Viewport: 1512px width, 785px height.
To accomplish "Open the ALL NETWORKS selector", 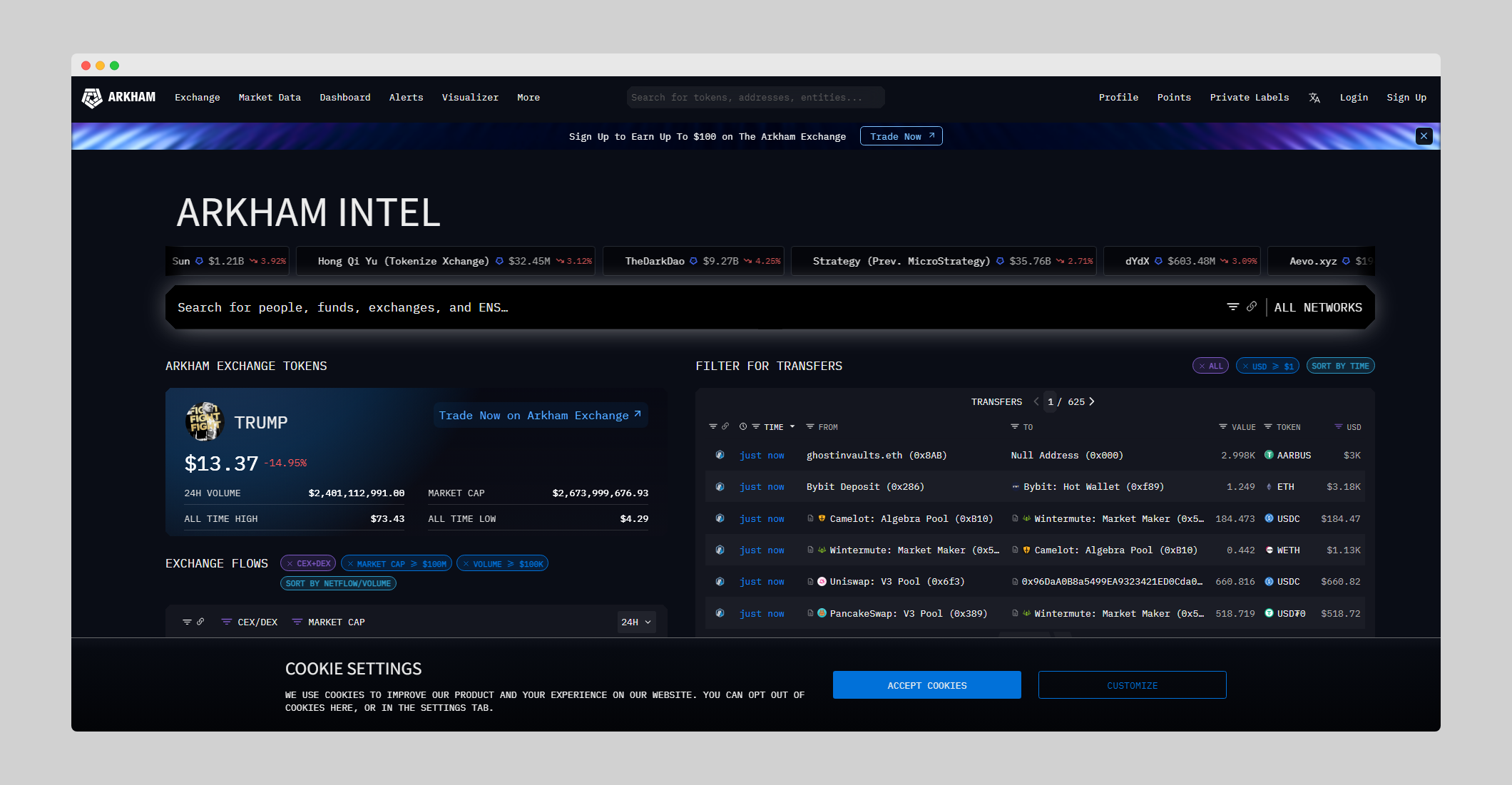I will [x=1318, y=307].
